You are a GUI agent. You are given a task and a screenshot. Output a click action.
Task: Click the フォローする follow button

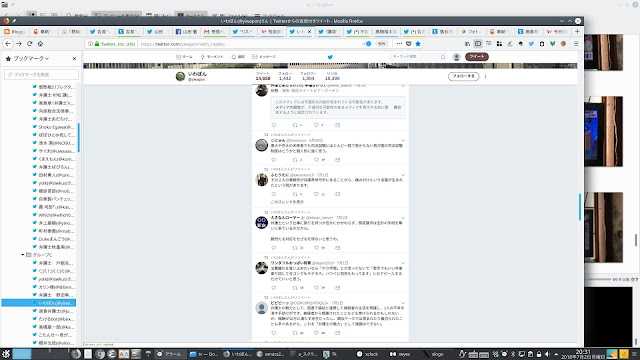tap(463, 76)
